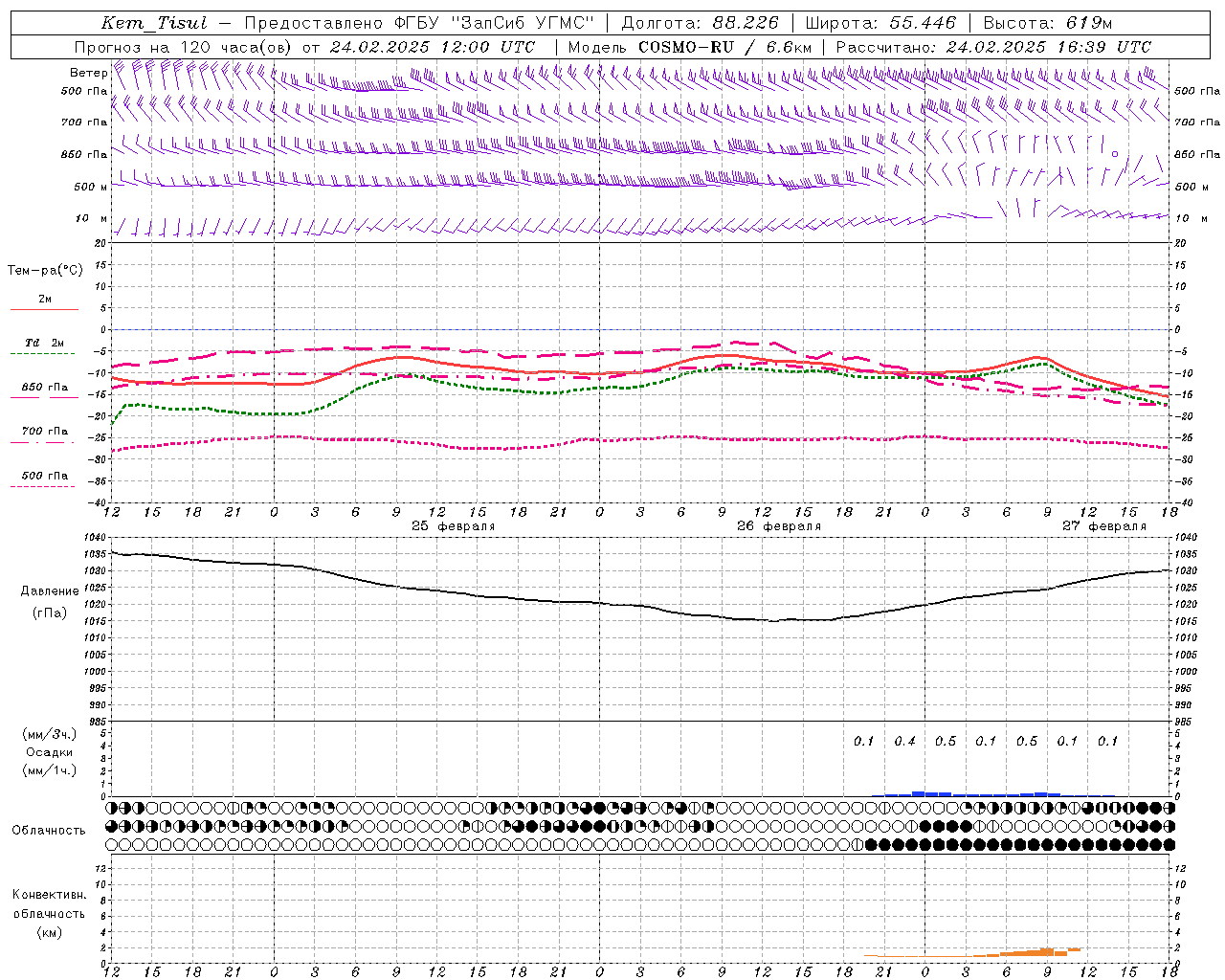
Task: Select the text Предоставлено ФГБУ "ЗапСиб УГМС"
Action: [419, 23]
